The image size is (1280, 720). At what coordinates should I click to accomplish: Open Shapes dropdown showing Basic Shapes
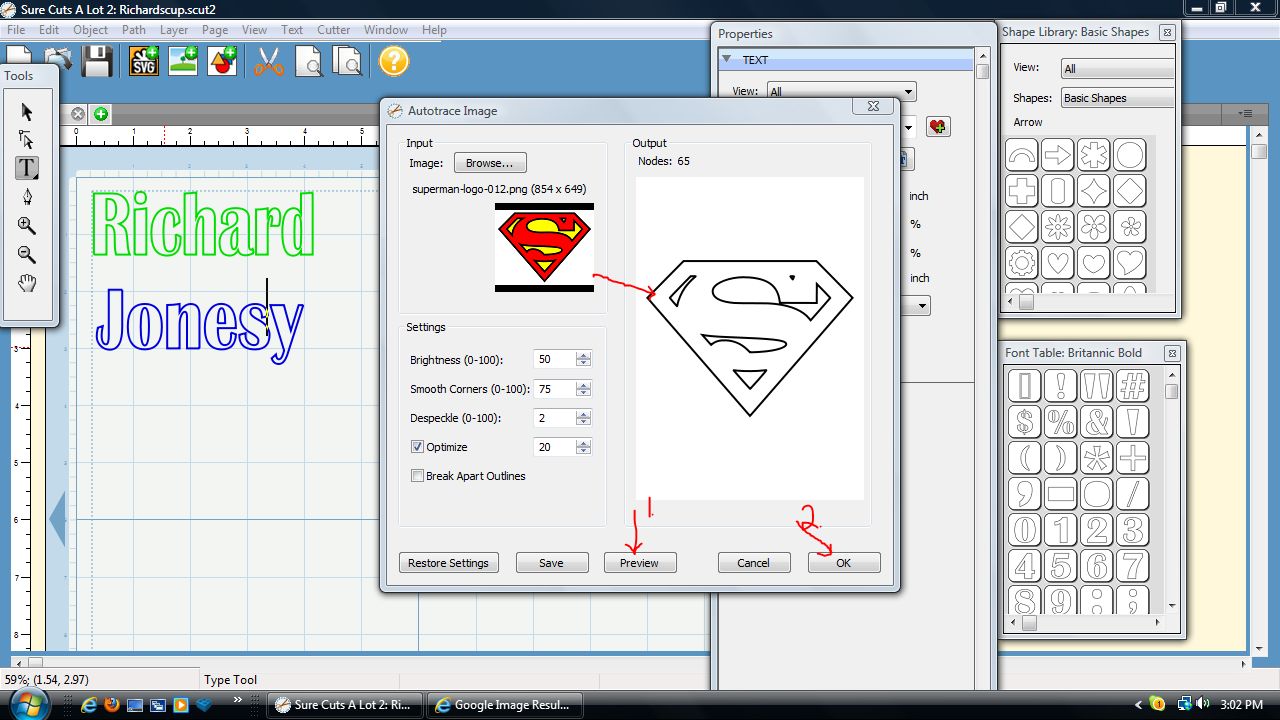click(1117, 98)
